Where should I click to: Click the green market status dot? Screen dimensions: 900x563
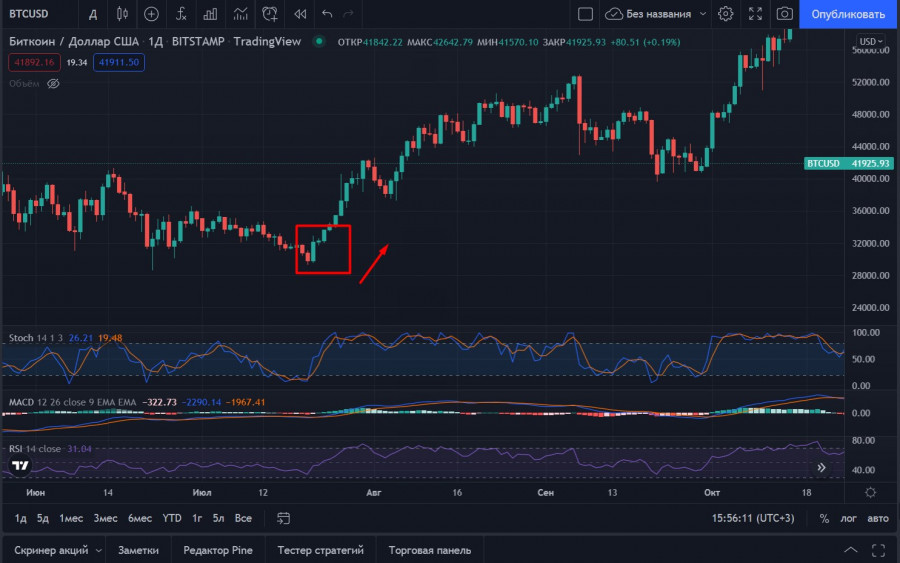tap(319, 41)
